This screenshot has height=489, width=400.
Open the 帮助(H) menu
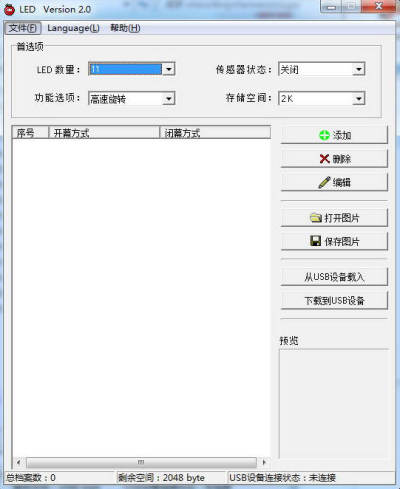[125, 28]
